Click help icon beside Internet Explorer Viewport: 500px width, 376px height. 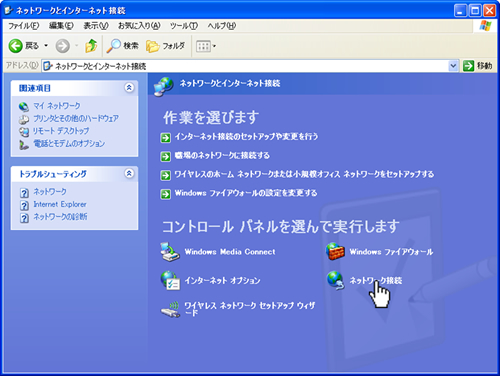pos(24,205)
